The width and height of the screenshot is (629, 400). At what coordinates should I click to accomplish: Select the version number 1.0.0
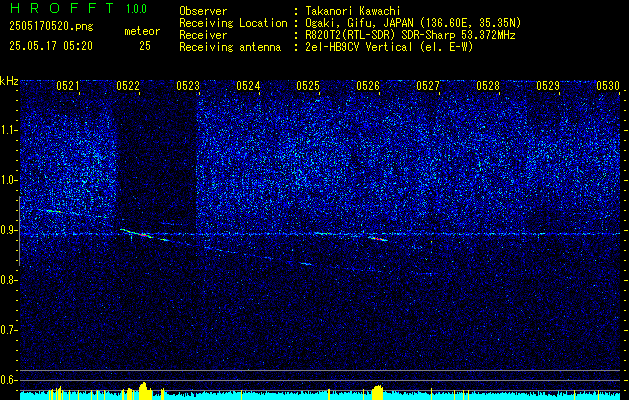click(x=136, y=9)
